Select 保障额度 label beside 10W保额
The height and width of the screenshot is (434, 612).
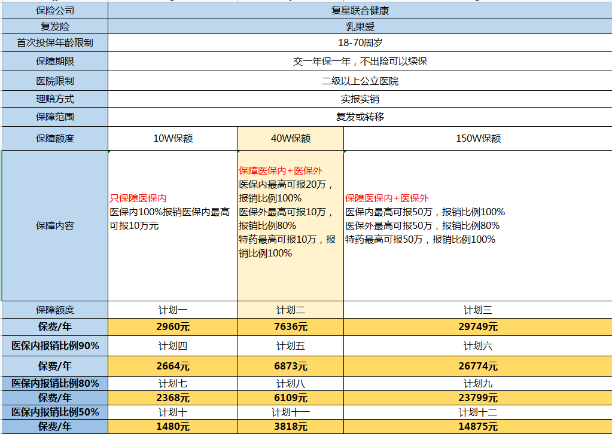point(55,139)
